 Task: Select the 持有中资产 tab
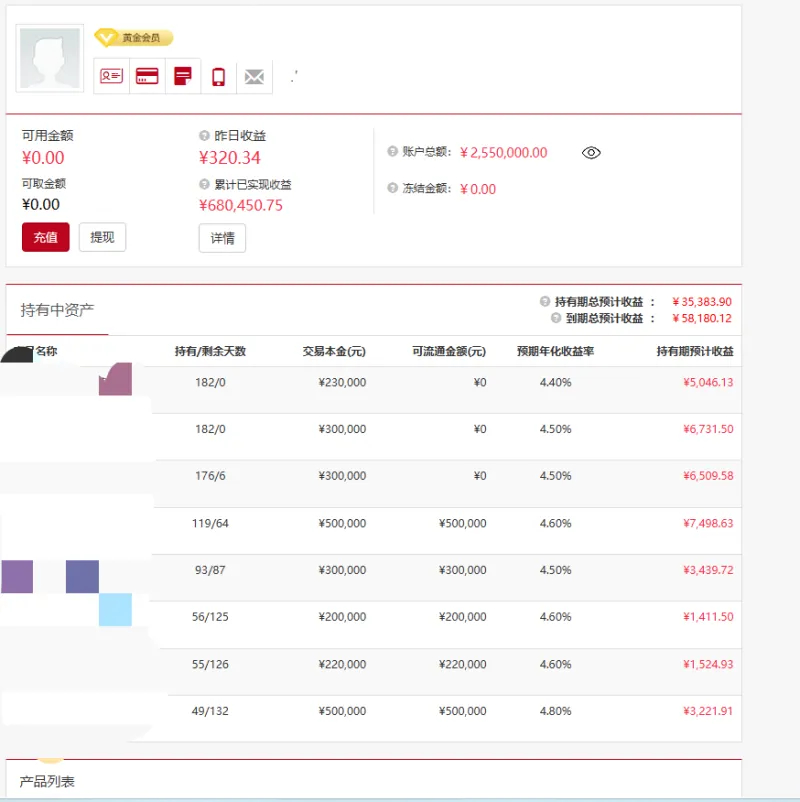[x=57, y=311]
